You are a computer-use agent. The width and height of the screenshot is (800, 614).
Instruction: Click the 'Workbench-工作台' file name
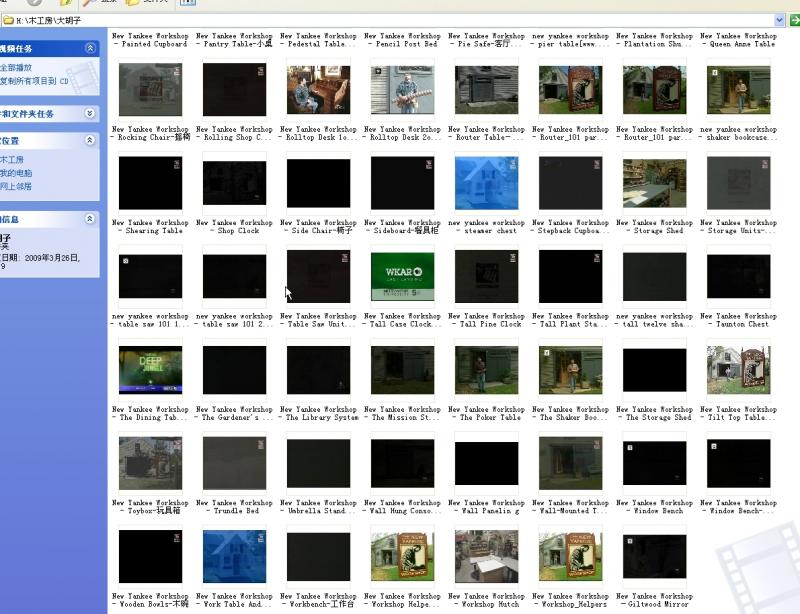318,600
